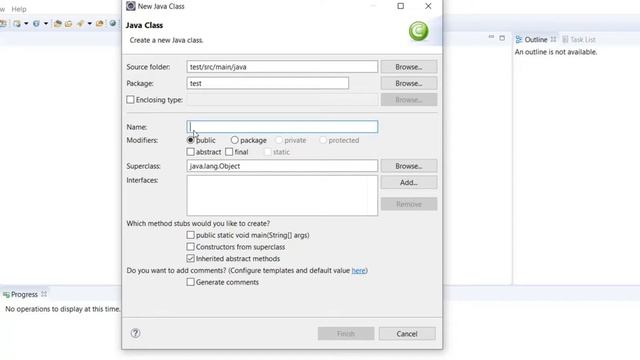Check the abstract modifier checkbox
Image resolution: width=640 pixels, height=360 pixels.
pos(191,152)
